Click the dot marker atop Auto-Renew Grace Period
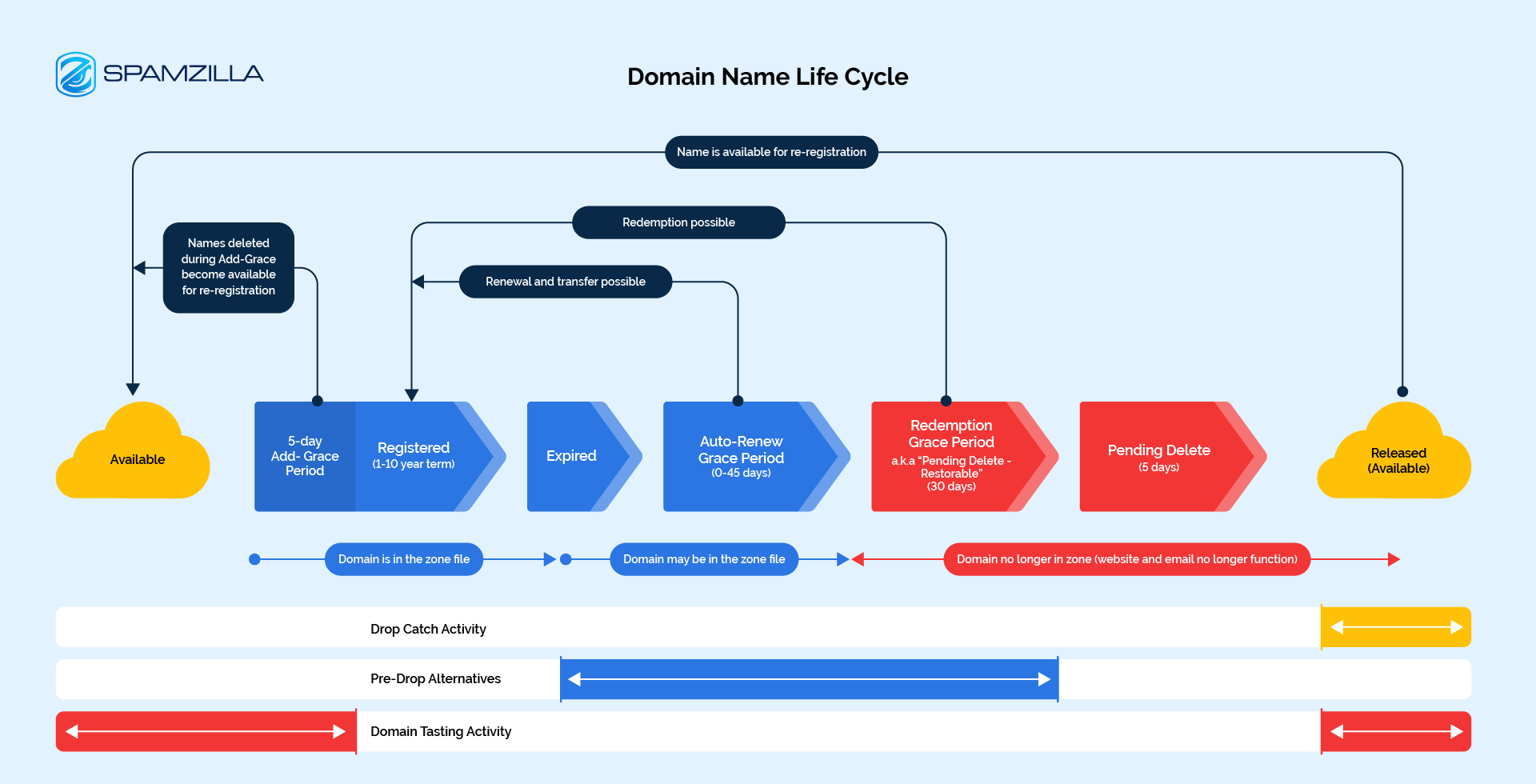The image size is (1536, 784). coord(738,401)
